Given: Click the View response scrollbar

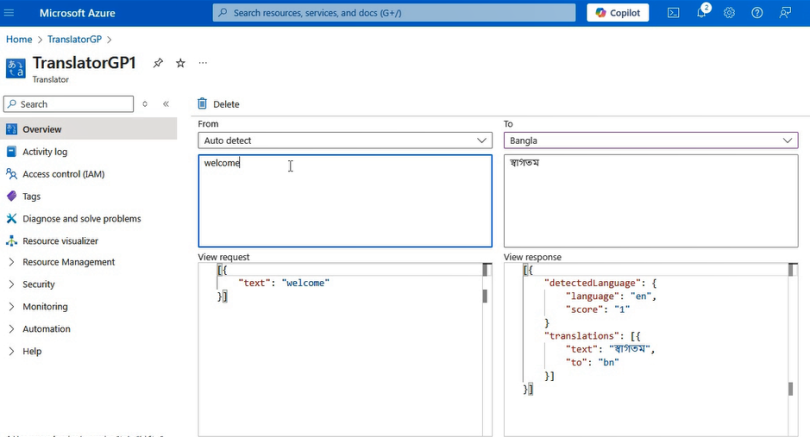Looking at the screenshot, I should 791,349.
